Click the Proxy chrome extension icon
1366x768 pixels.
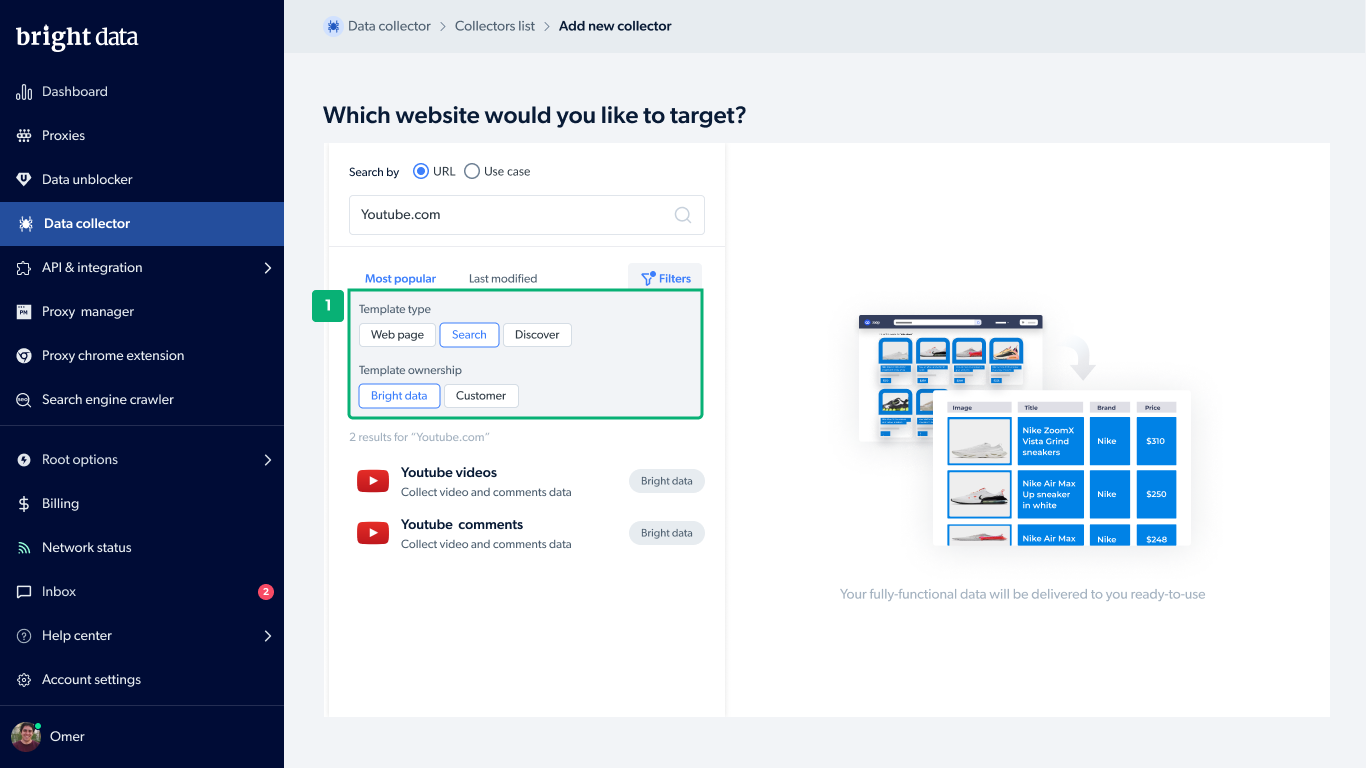[24, 356]
